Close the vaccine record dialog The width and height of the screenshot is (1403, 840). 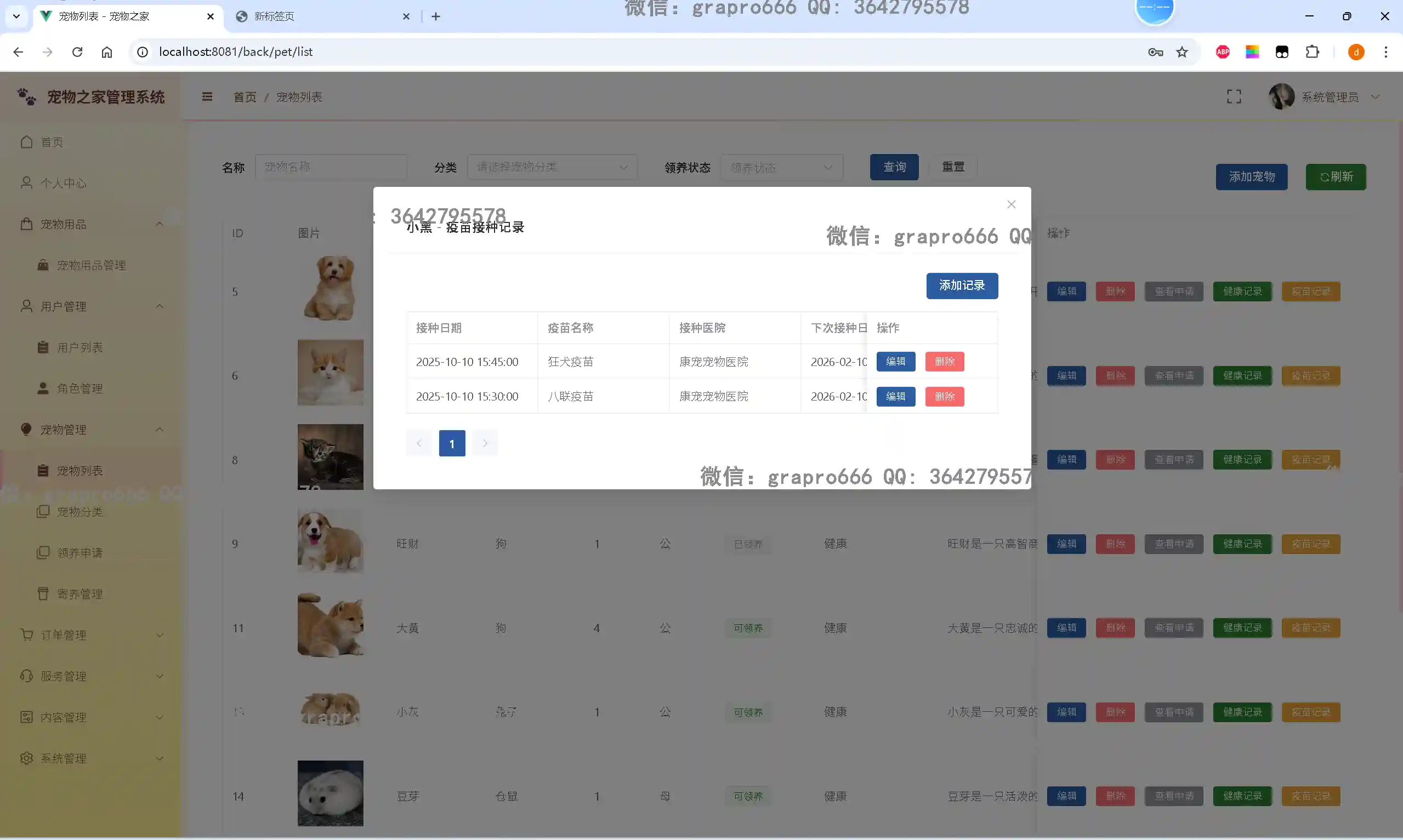tap(1011, 204)
